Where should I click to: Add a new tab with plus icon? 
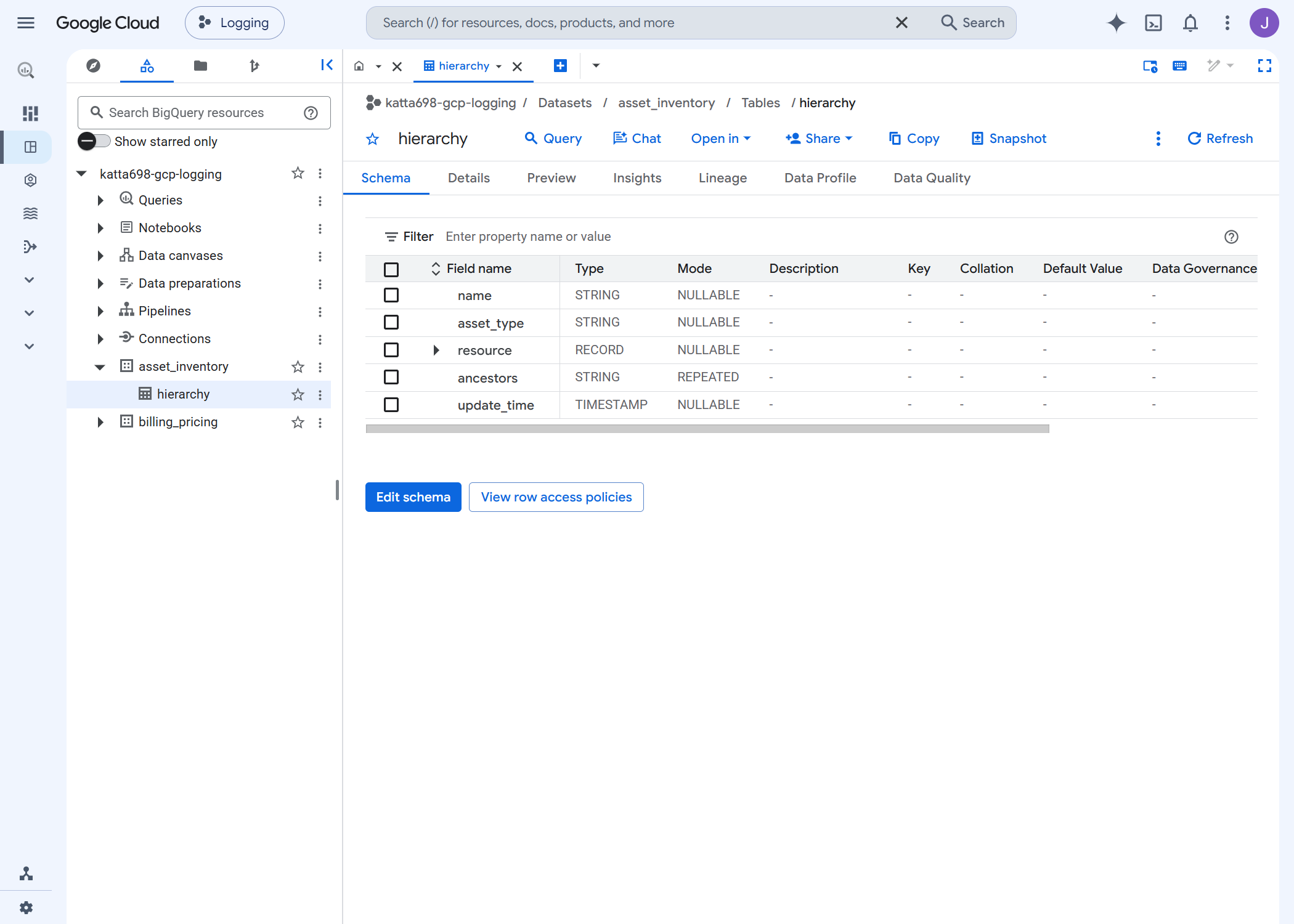pos(560,65)
